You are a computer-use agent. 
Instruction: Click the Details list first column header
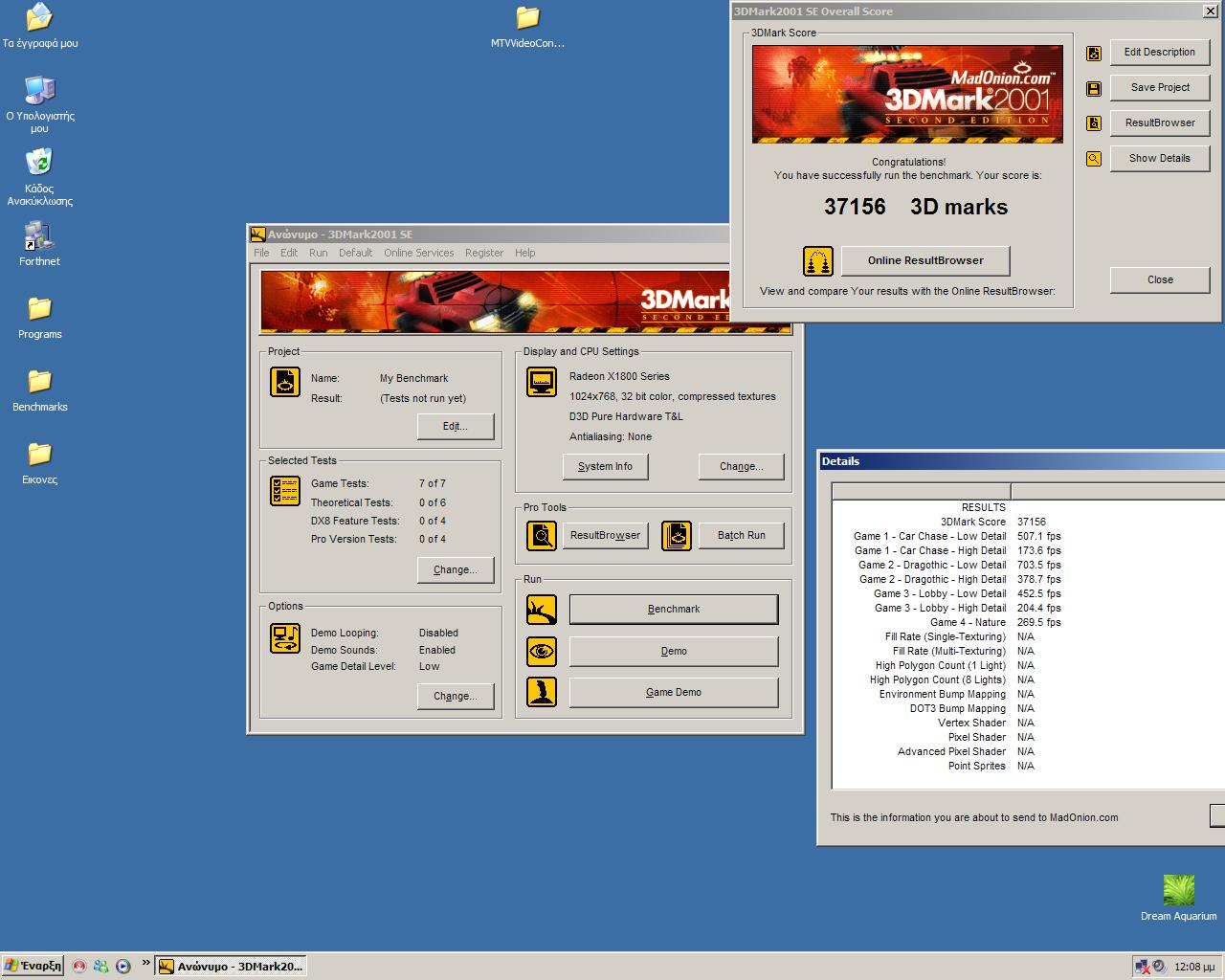tap(921, 492)
